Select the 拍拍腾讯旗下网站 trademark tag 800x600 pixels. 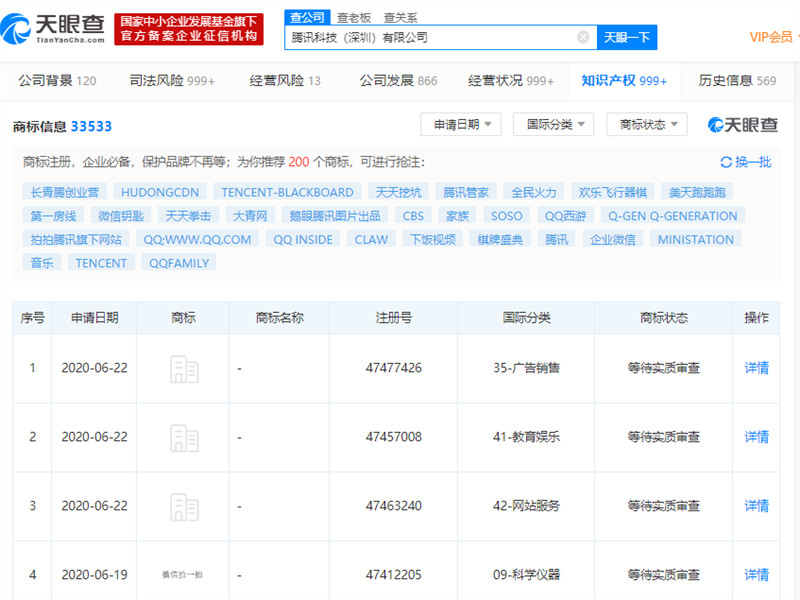(x=76, y=239)
